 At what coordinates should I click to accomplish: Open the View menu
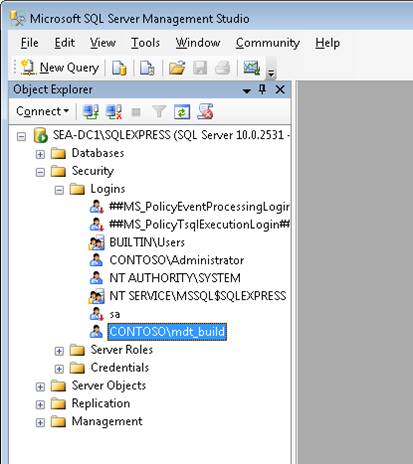pyautogui.click(x=103, y=43)
